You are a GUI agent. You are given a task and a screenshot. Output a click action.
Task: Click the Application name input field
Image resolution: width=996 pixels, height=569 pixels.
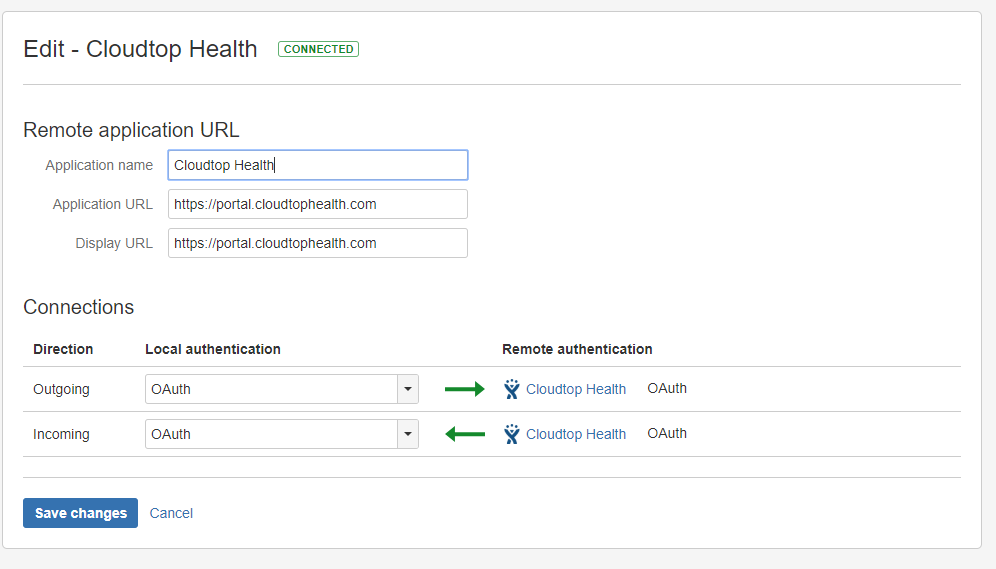(x=318, y=165)
